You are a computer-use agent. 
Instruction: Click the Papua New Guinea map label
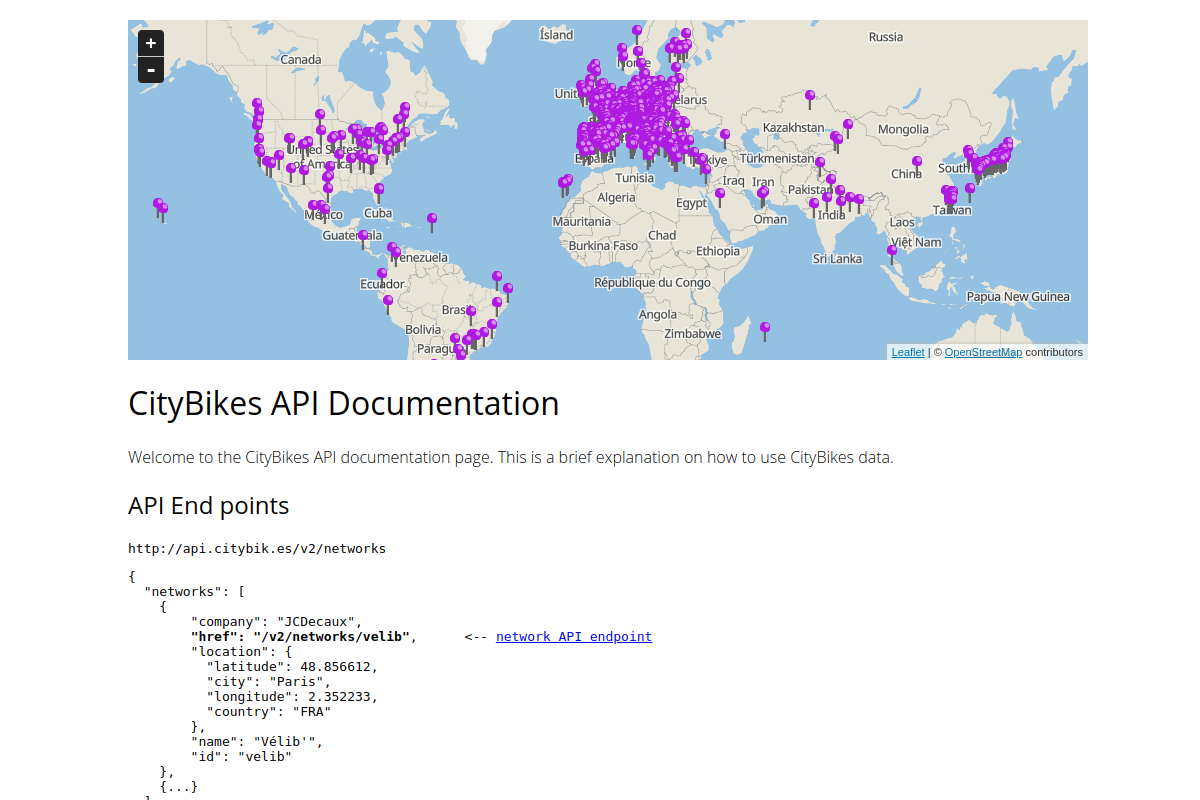click(1018, 296)
